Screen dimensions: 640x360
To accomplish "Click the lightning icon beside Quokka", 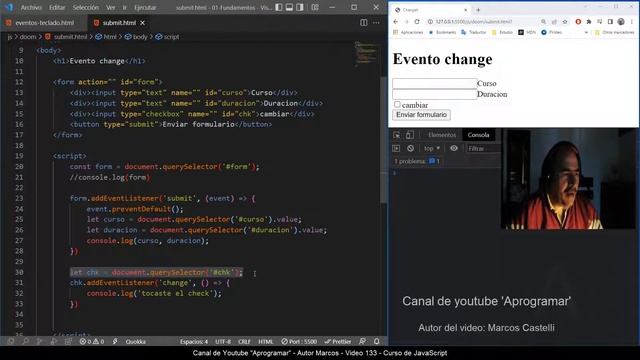I will (115, 341).
